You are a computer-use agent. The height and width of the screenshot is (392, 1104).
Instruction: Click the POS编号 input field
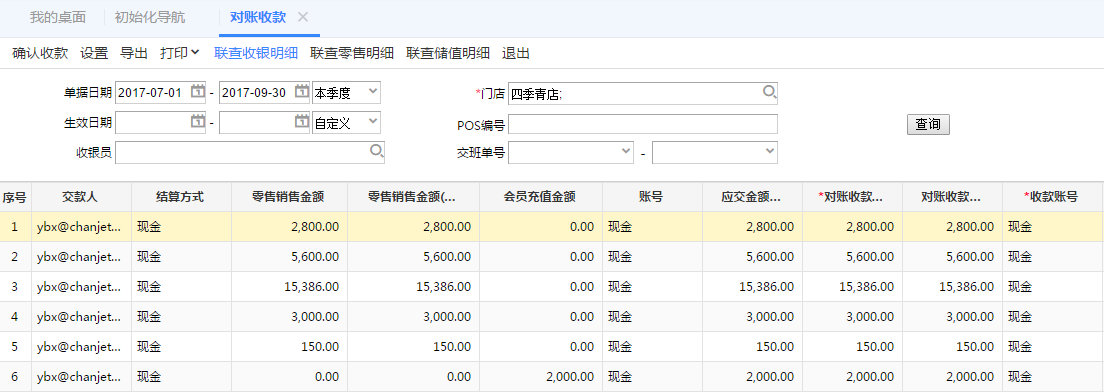point(643,124)
